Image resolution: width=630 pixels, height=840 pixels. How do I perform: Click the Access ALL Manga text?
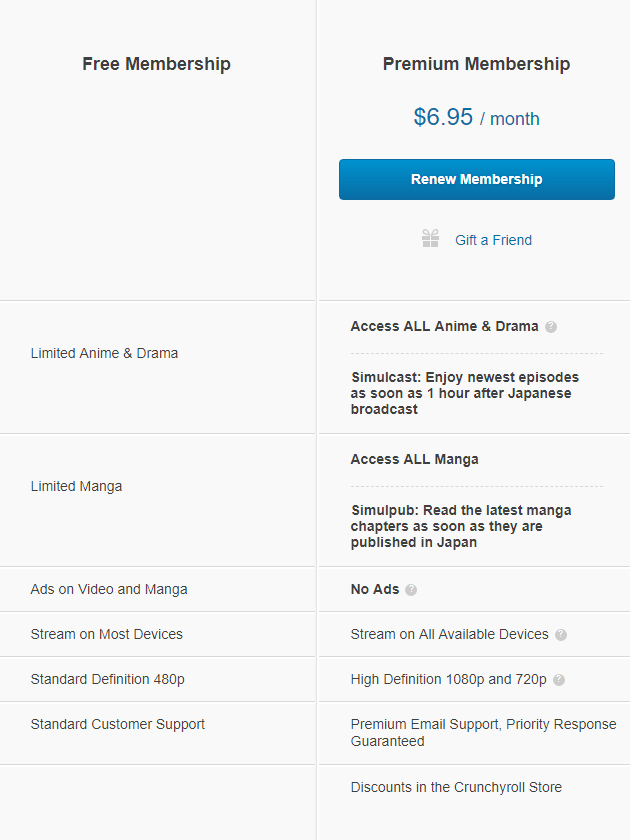[x=414, y=459]
